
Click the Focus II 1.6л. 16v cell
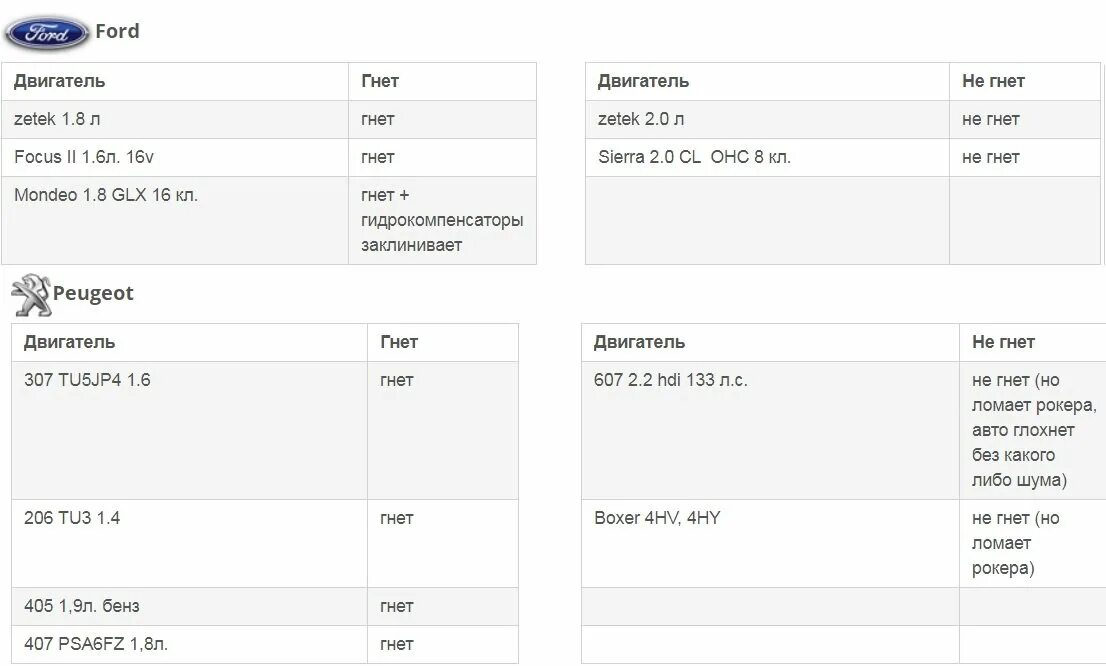pyautogui.click(x=175, y=157)
